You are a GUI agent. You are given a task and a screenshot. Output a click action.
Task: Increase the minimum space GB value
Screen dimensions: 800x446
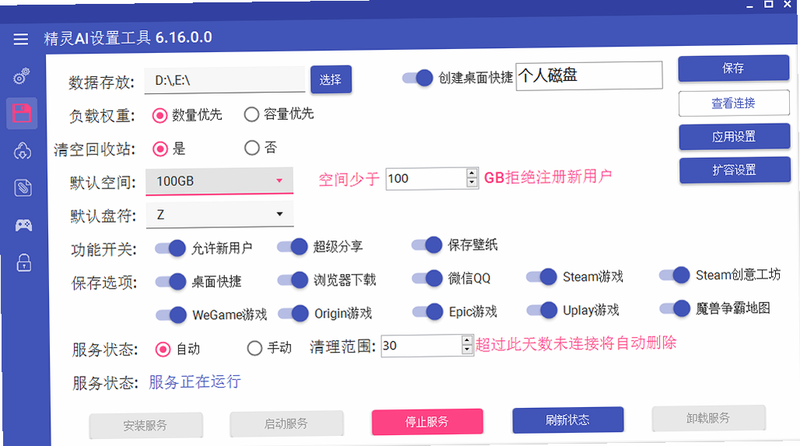tap(472, 174)
